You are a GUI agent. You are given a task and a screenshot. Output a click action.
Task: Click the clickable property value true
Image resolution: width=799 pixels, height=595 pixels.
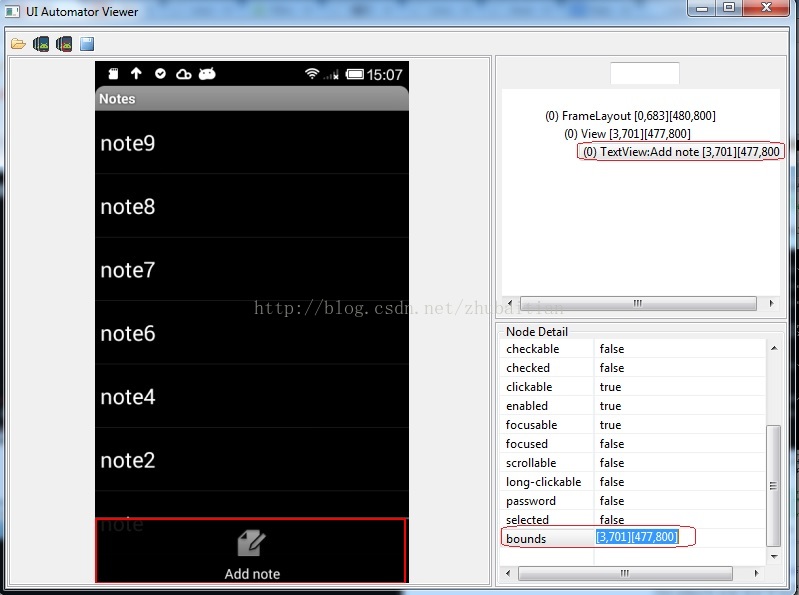click(x=610, y=387)
